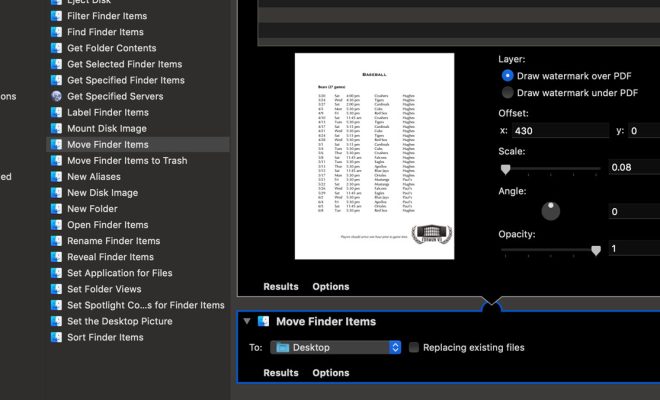660x400 pixels.
Task: Click the Set Spotlight Comments icon
Action: pyautogui.click(x=56, y=305)
